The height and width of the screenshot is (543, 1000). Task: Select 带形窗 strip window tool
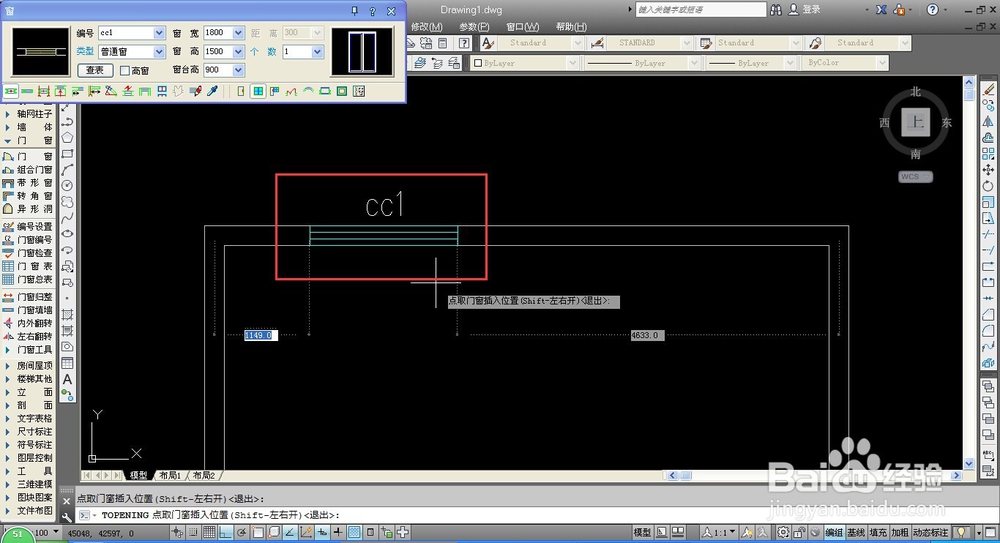[28, 182]
